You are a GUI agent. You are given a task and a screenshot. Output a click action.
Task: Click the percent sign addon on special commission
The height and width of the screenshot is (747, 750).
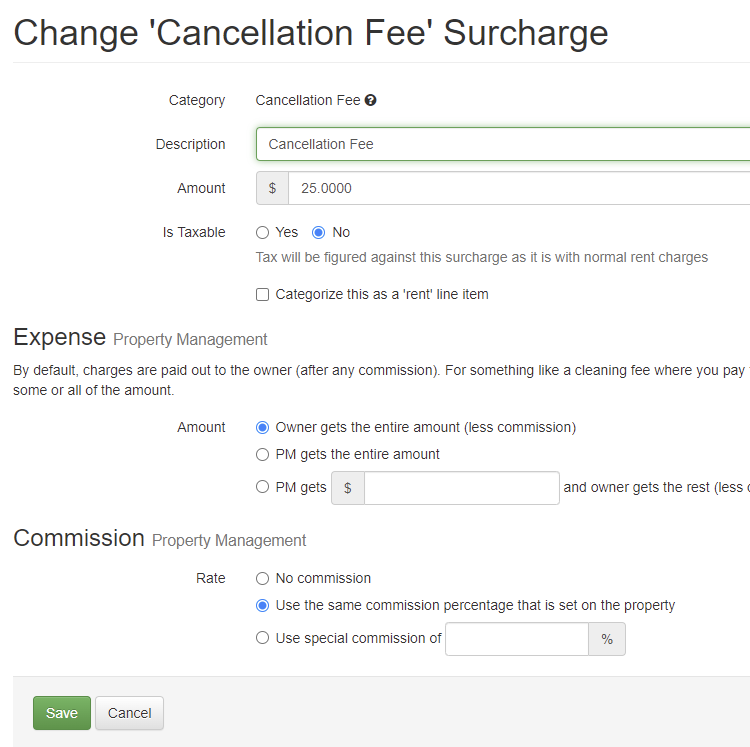click(x=607, y=639)
